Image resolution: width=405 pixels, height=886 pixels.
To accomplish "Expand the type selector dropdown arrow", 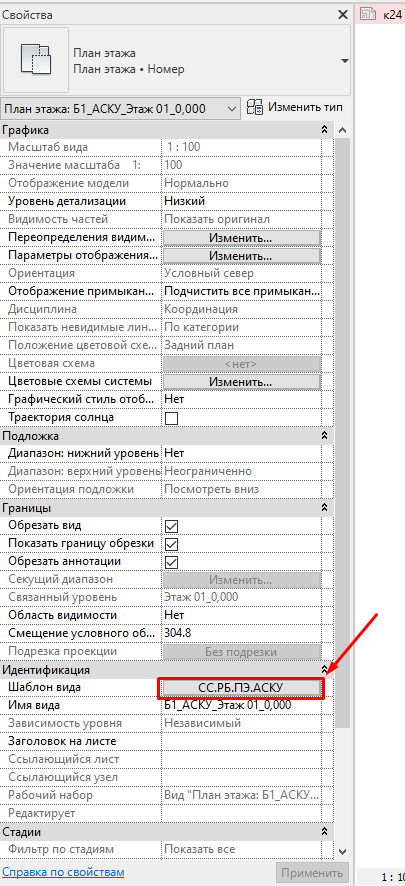I will click(345, 60).
